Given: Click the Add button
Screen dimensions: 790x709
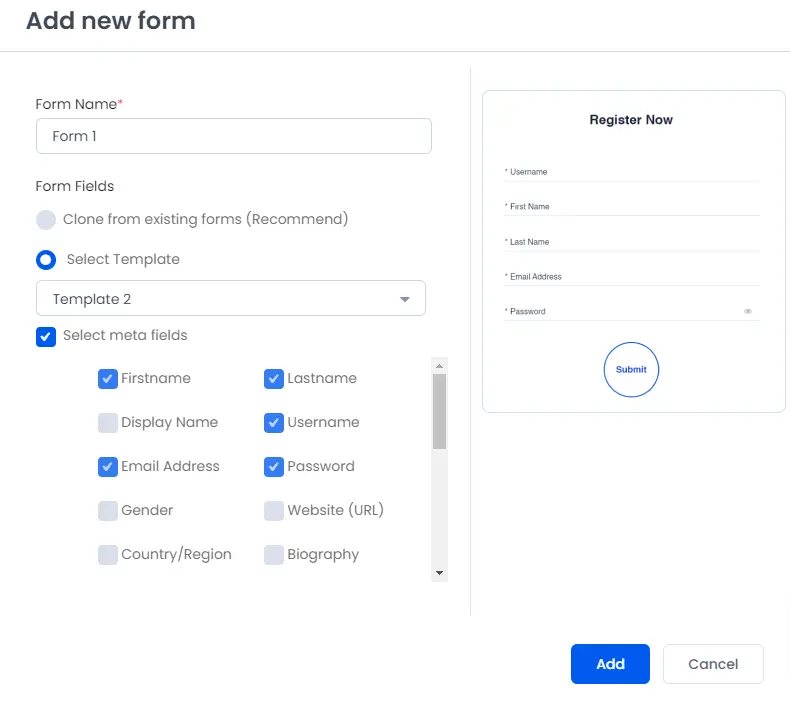Looking at the screenshot, I should click(x=610, y=664).
